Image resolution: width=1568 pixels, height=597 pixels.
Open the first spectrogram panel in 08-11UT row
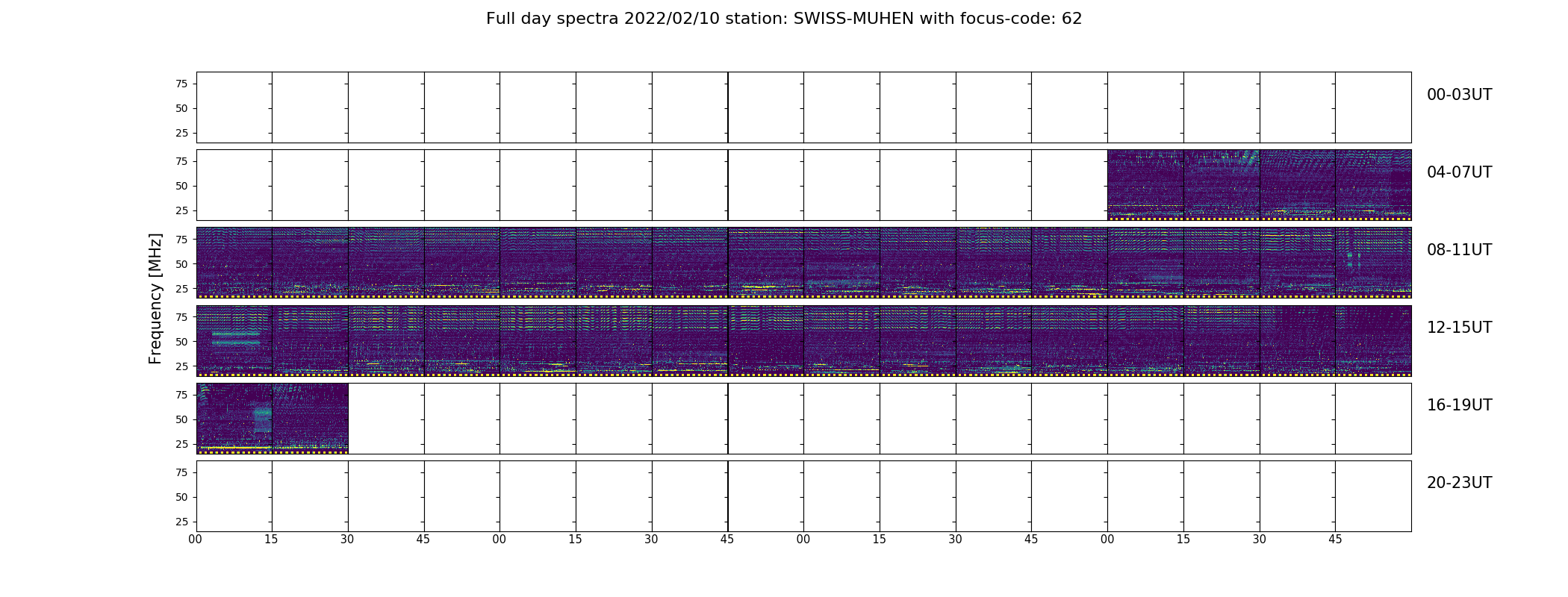[234, 263]
